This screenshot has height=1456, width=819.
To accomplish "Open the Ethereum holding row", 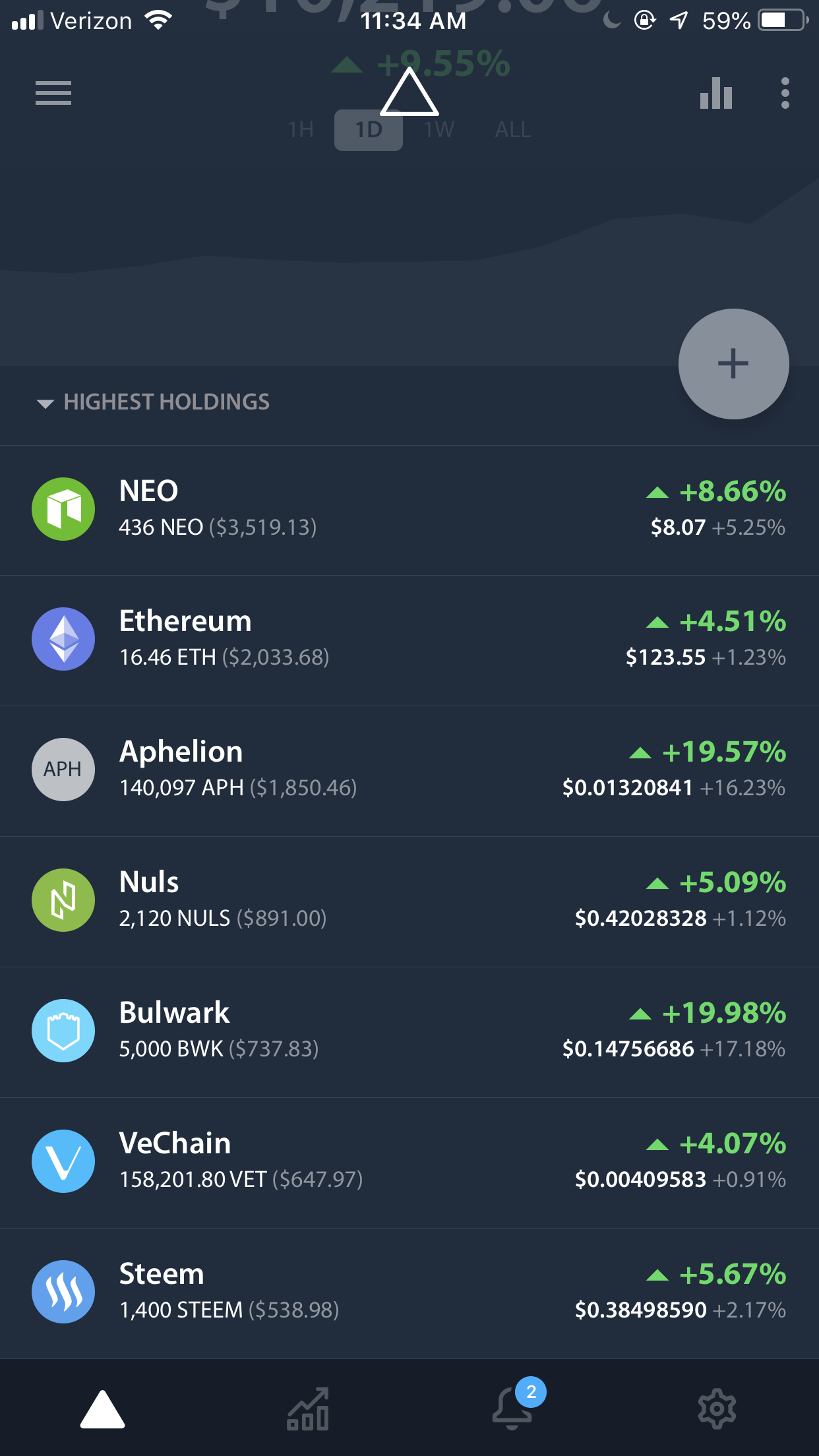I will coord(409,640).
